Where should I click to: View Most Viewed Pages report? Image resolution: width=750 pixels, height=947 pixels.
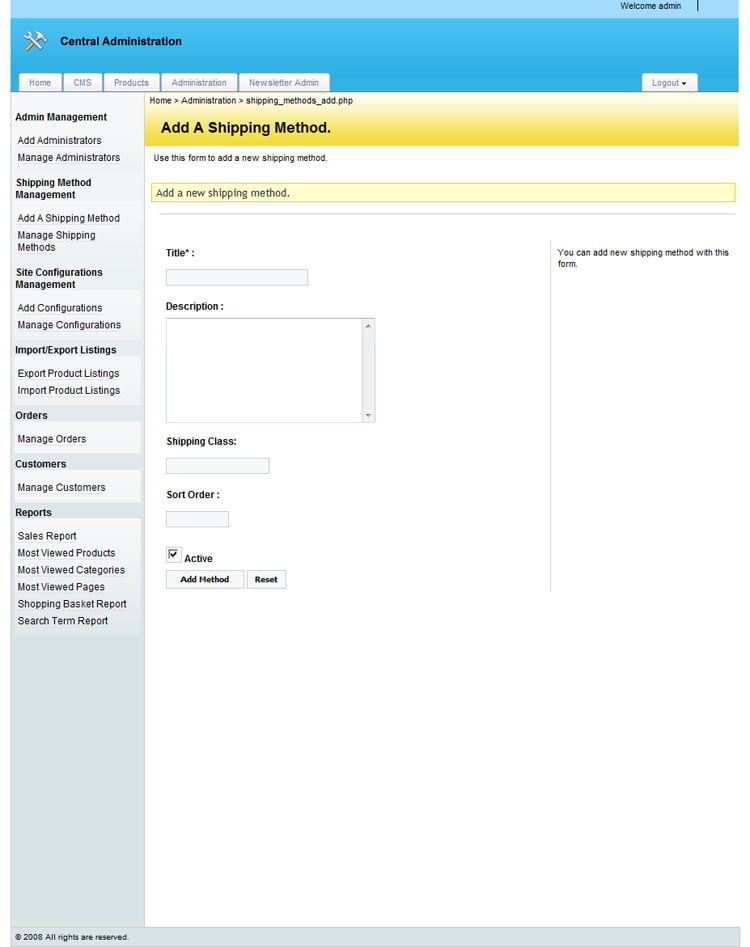pos(60,586)
